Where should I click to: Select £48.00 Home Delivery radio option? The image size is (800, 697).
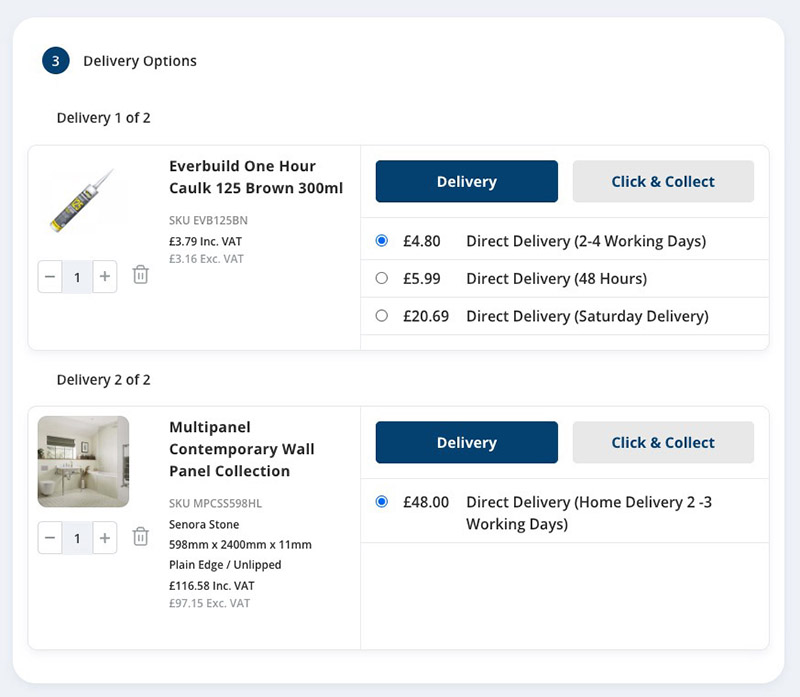(381, 502)
